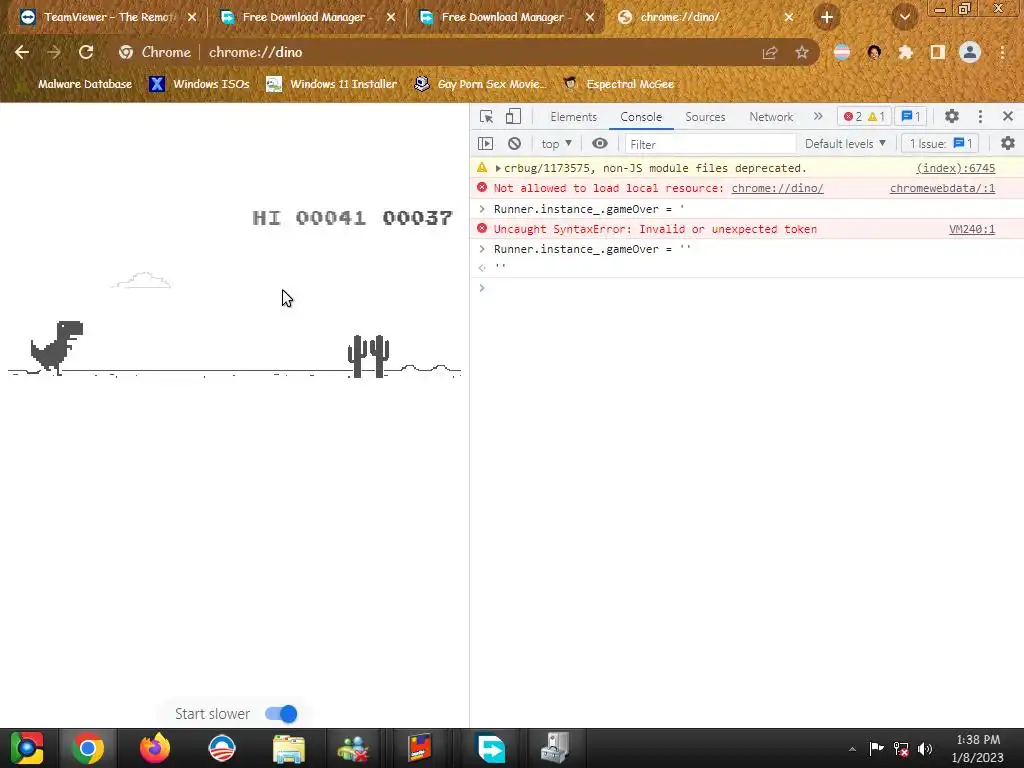Open the 'Malware Database' bookmark
This screenshot has width=1024, height=768.
click(74, 84)
